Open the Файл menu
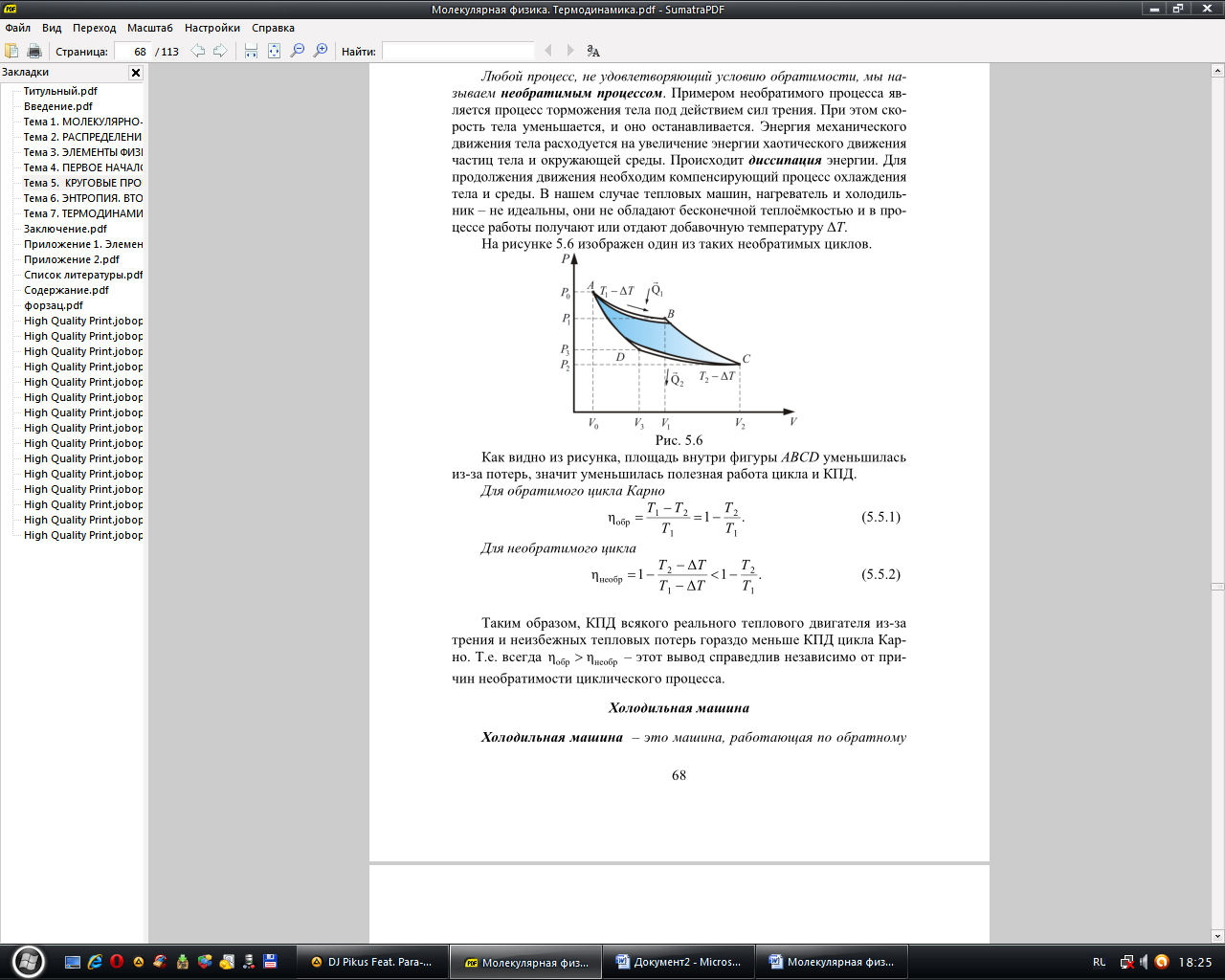Viewport: 1225px width, 980px height. pyautogui.click(x=17, y=28)
